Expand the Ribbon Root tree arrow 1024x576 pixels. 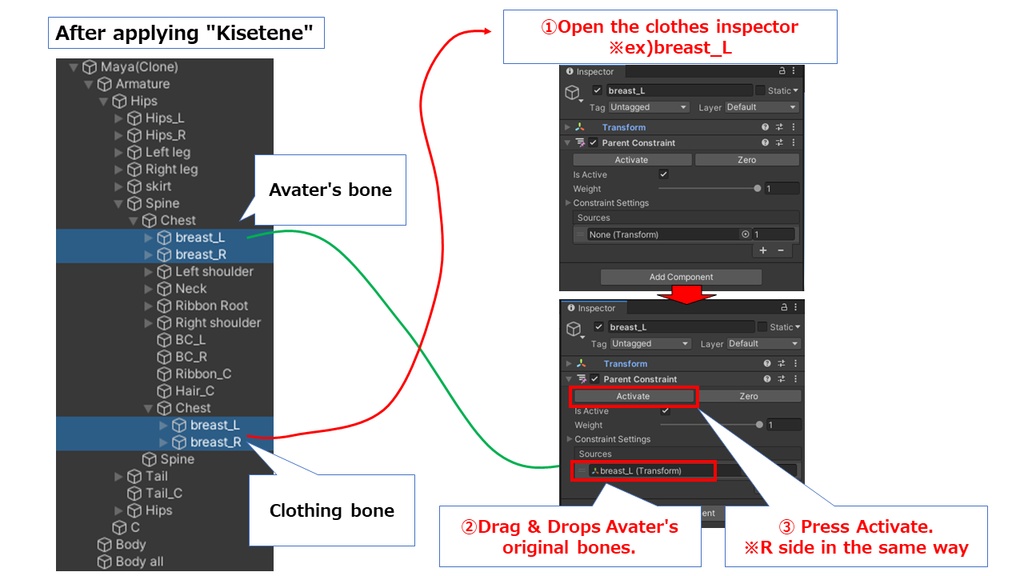148,306
